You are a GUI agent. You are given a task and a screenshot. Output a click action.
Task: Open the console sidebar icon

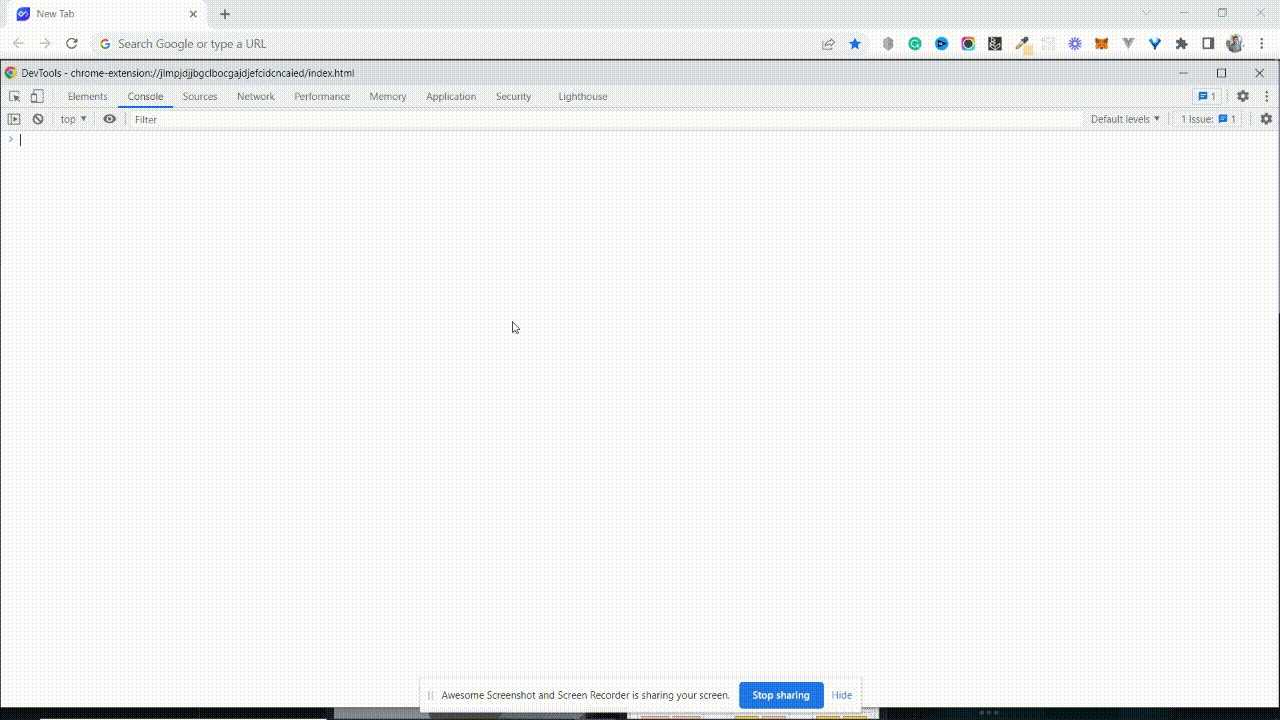[x=14, y=119]
